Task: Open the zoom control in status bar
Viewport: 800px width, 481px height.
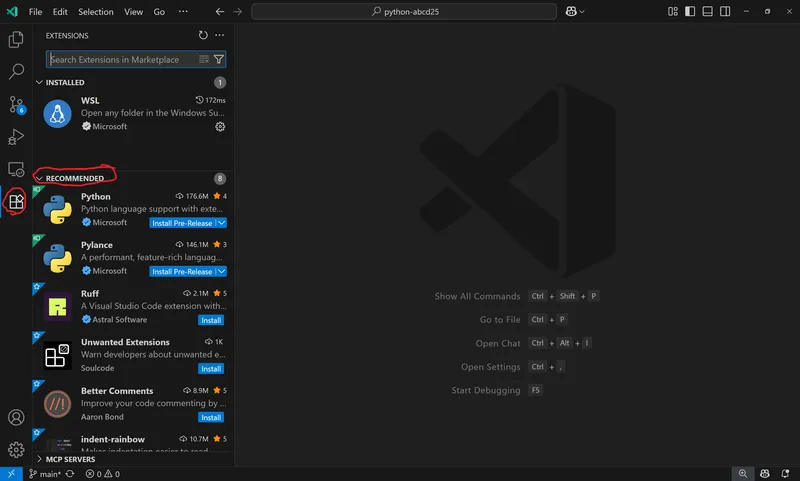Action: [743, 474]
